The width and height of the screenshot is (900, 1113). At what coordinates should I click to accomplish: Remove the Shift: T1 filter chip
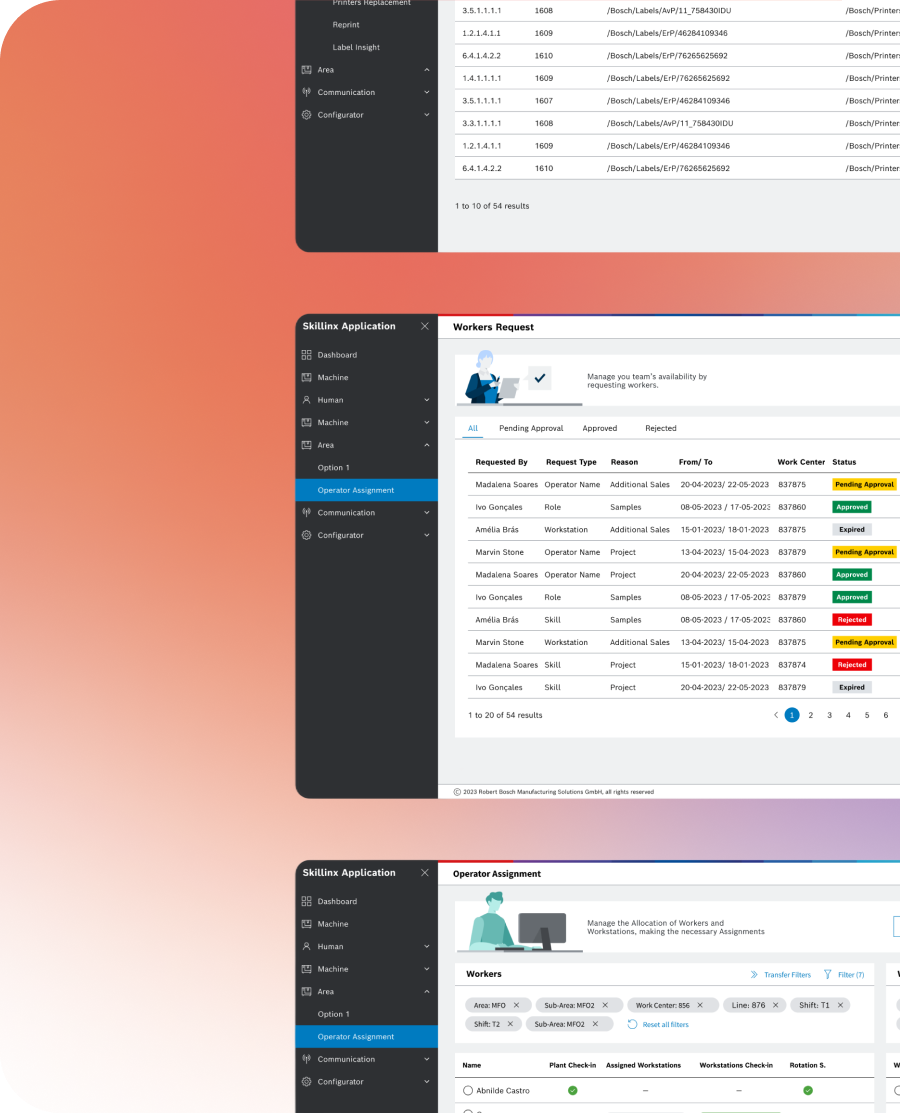pyautogui.click(x=840, y=1005)
